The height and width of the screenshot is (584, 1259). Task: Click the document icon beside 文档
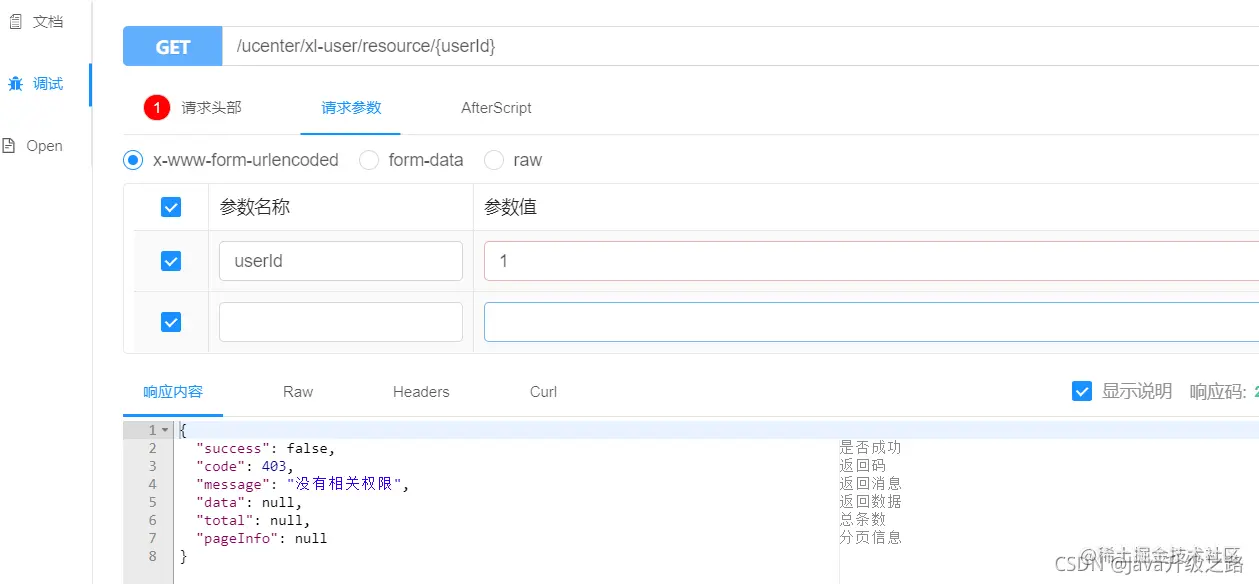pyautogui.click(x=15, y=21)
